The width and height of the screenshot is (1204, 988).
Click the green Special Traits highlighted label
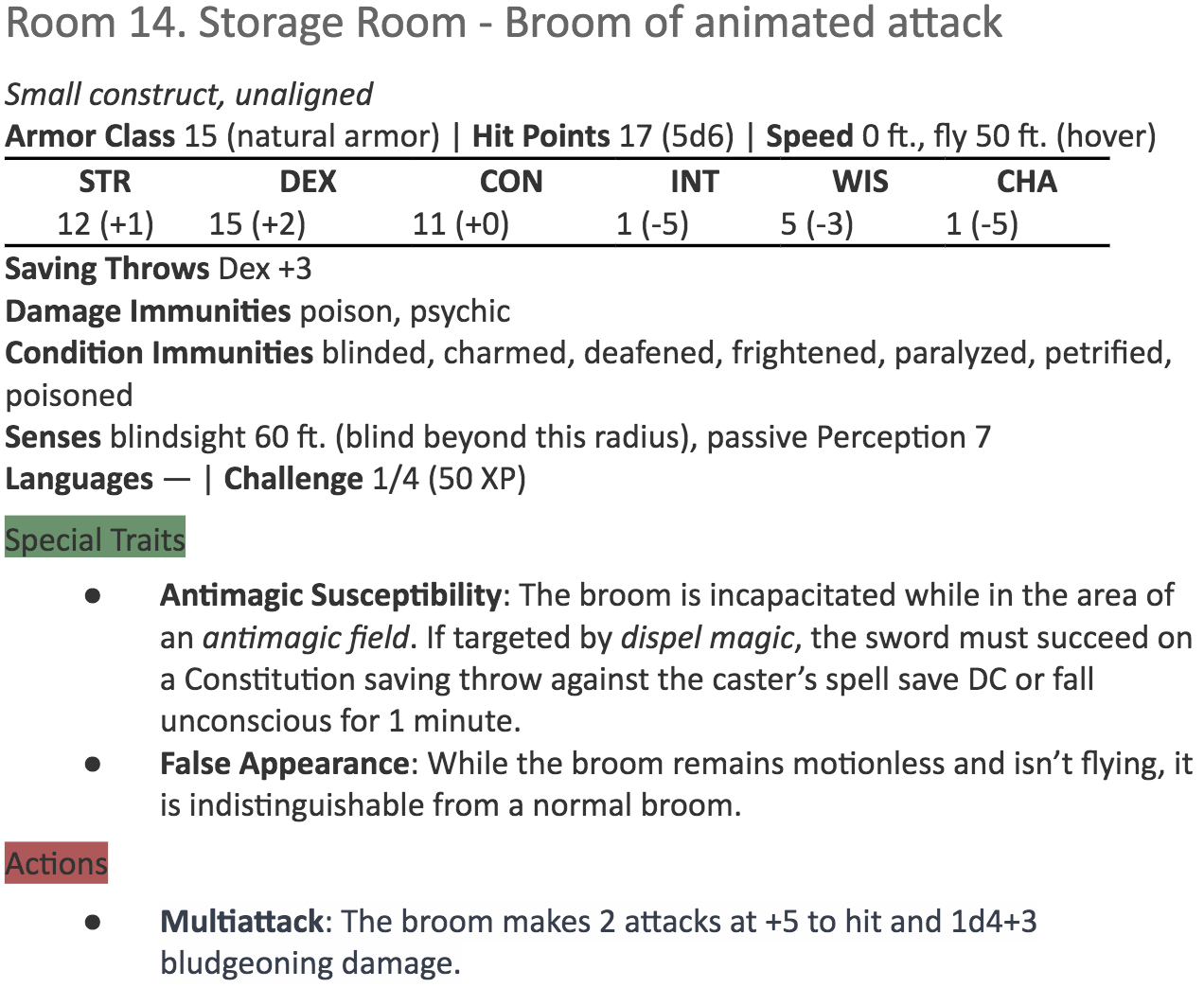[95, 539]
